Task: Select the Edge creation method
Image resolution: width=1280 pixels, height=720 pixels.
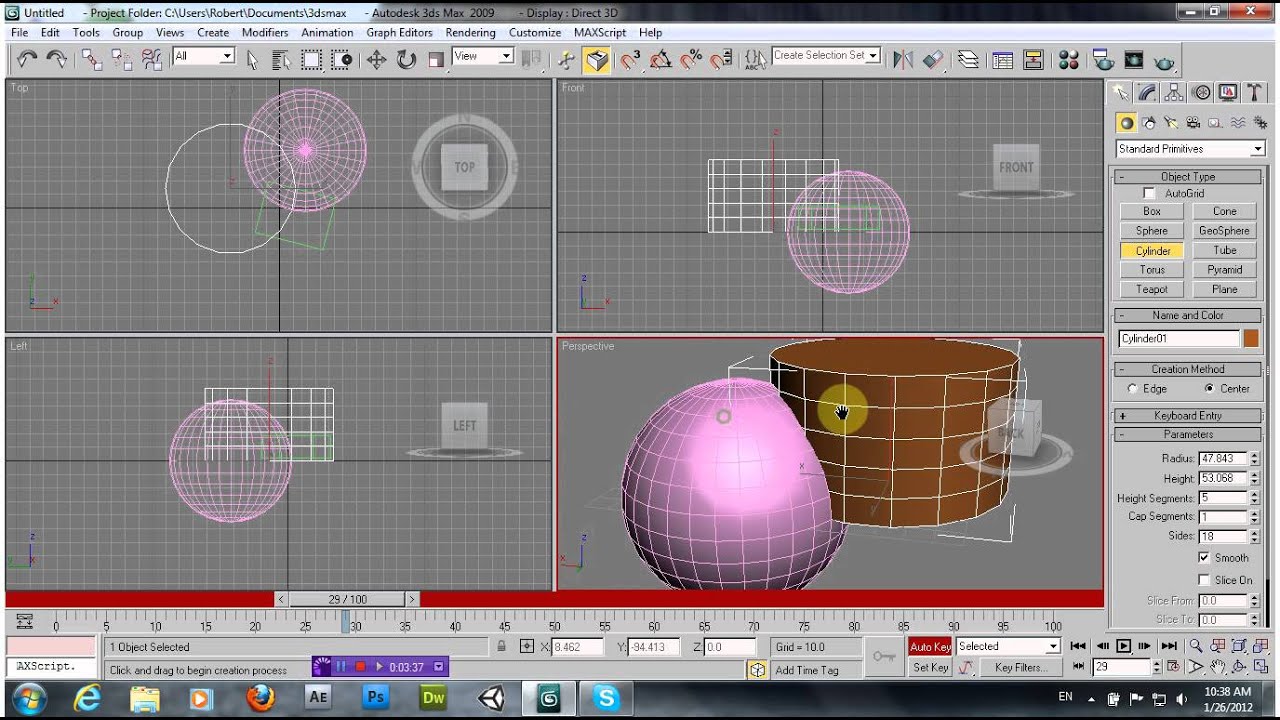Action: point(1133,388)
